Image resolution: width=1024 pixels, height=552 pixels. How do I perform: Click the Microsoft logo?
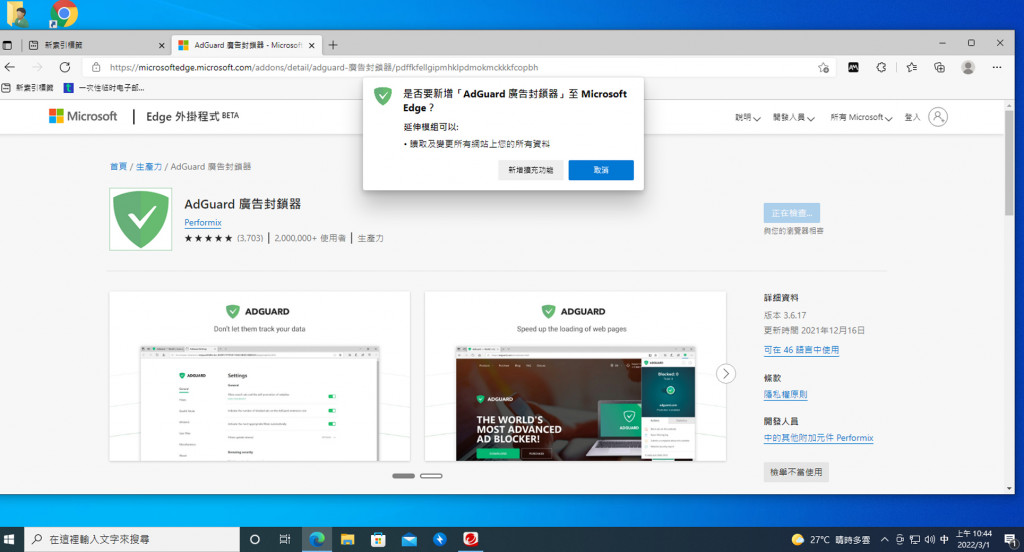(x=83, y=116)
